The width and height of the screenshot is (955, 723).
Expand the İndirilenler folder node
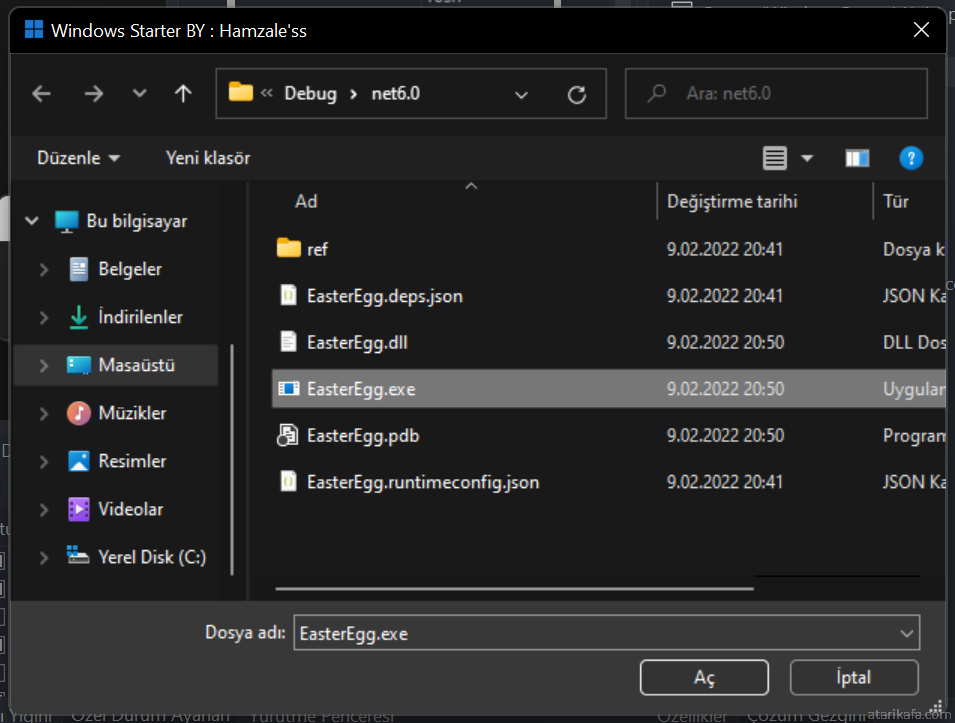(44, 317)
